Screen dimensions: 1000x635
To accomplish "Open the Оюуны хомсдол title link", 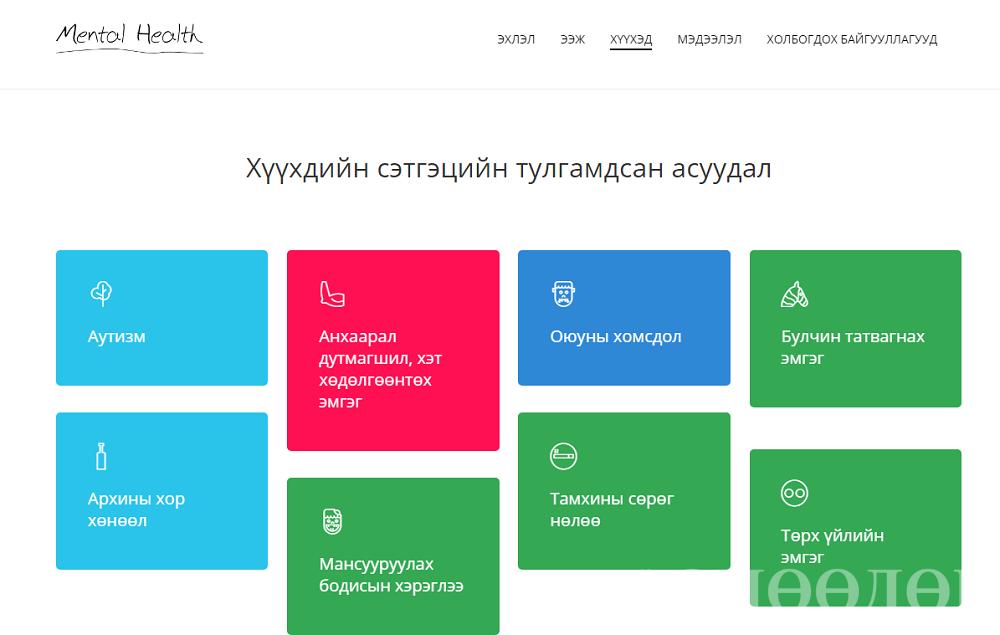I will (615, 337).
